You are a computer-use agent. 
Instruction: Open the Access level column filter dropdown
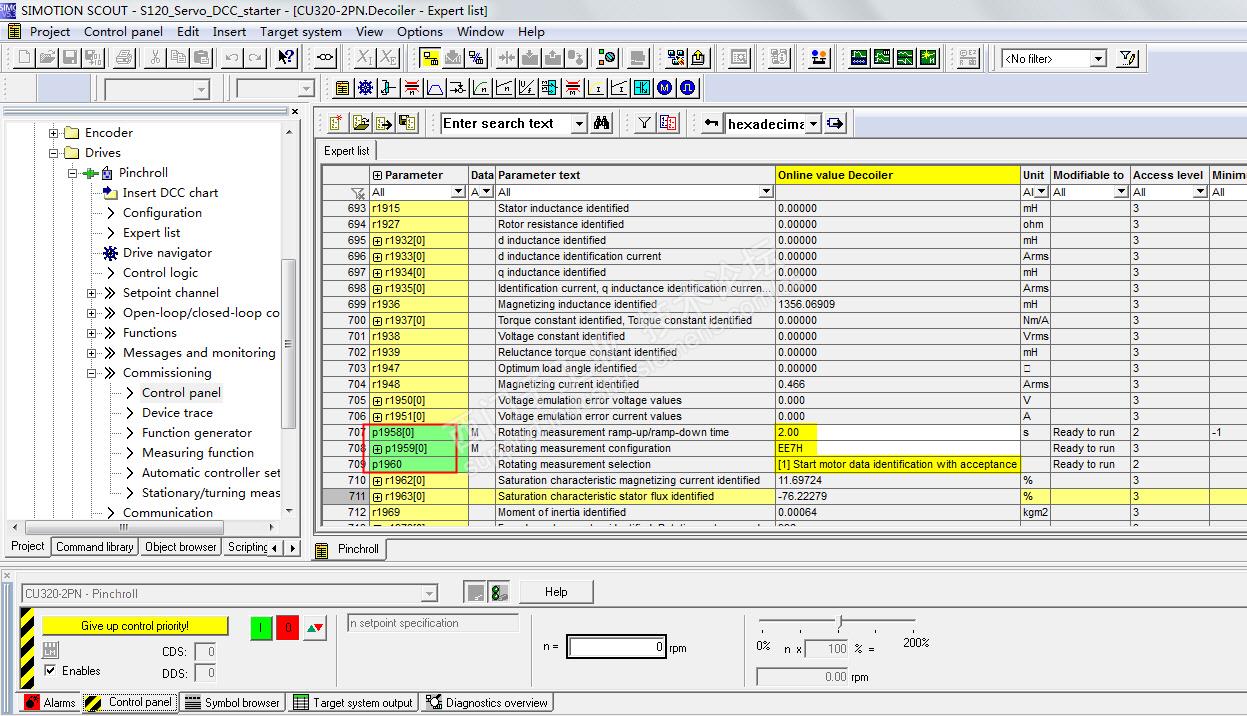tap(1200, 192)
